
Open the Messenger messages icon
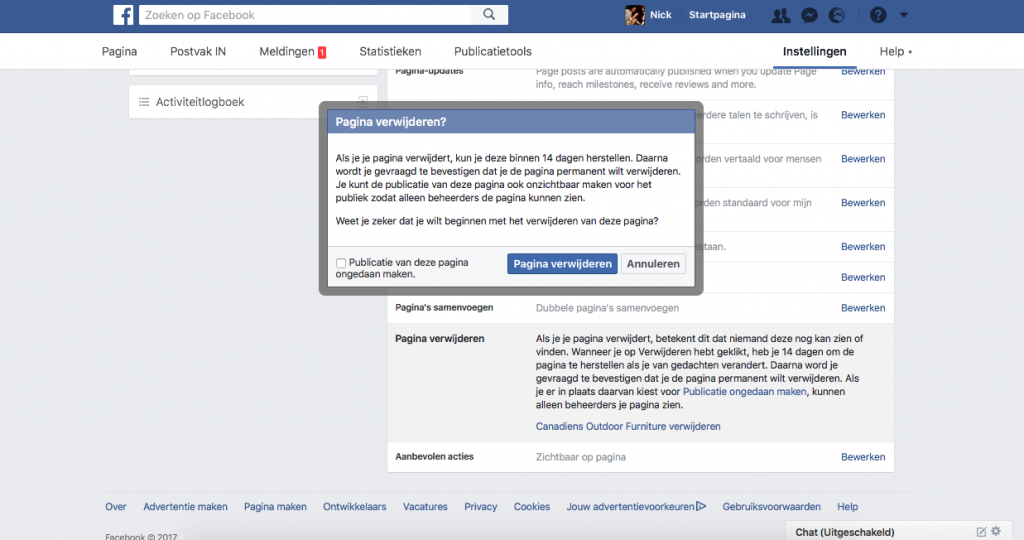pyautogui.click(x=809, y=15)
